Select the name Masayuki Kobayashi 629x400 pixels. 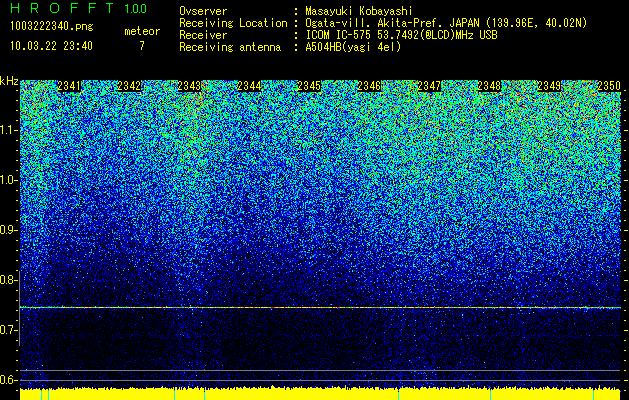[358, 11]
